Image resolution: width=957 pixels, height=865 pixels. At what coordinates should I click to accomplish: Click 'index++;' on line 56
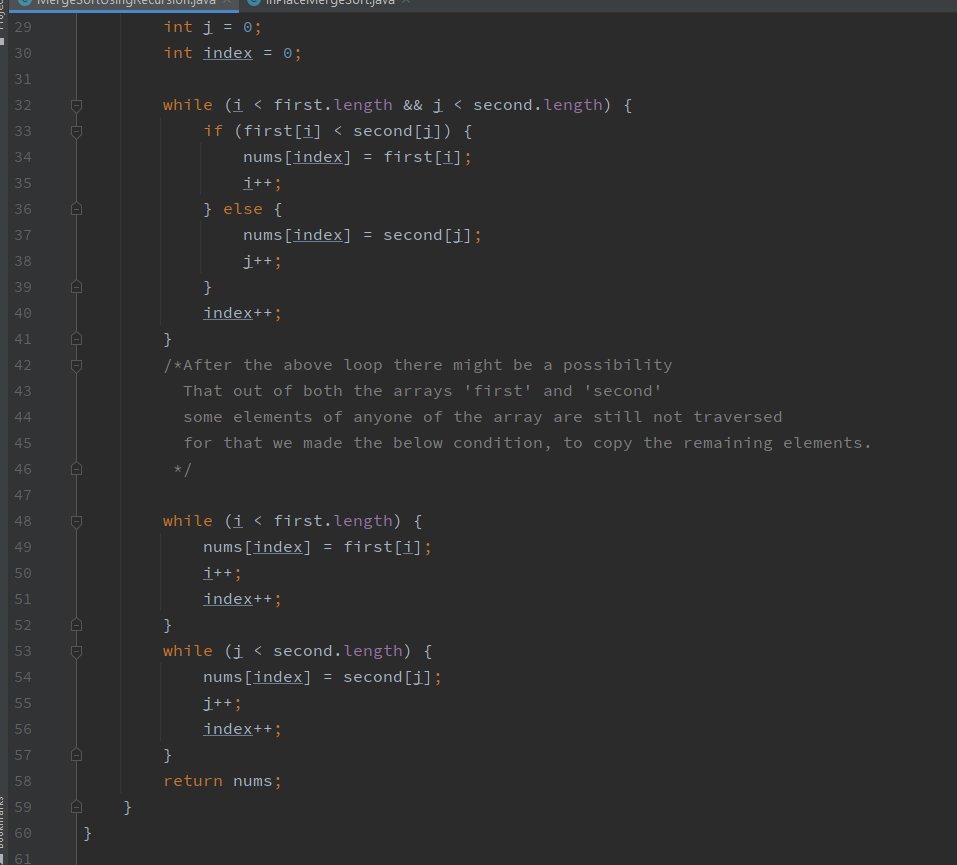point(242,729)
